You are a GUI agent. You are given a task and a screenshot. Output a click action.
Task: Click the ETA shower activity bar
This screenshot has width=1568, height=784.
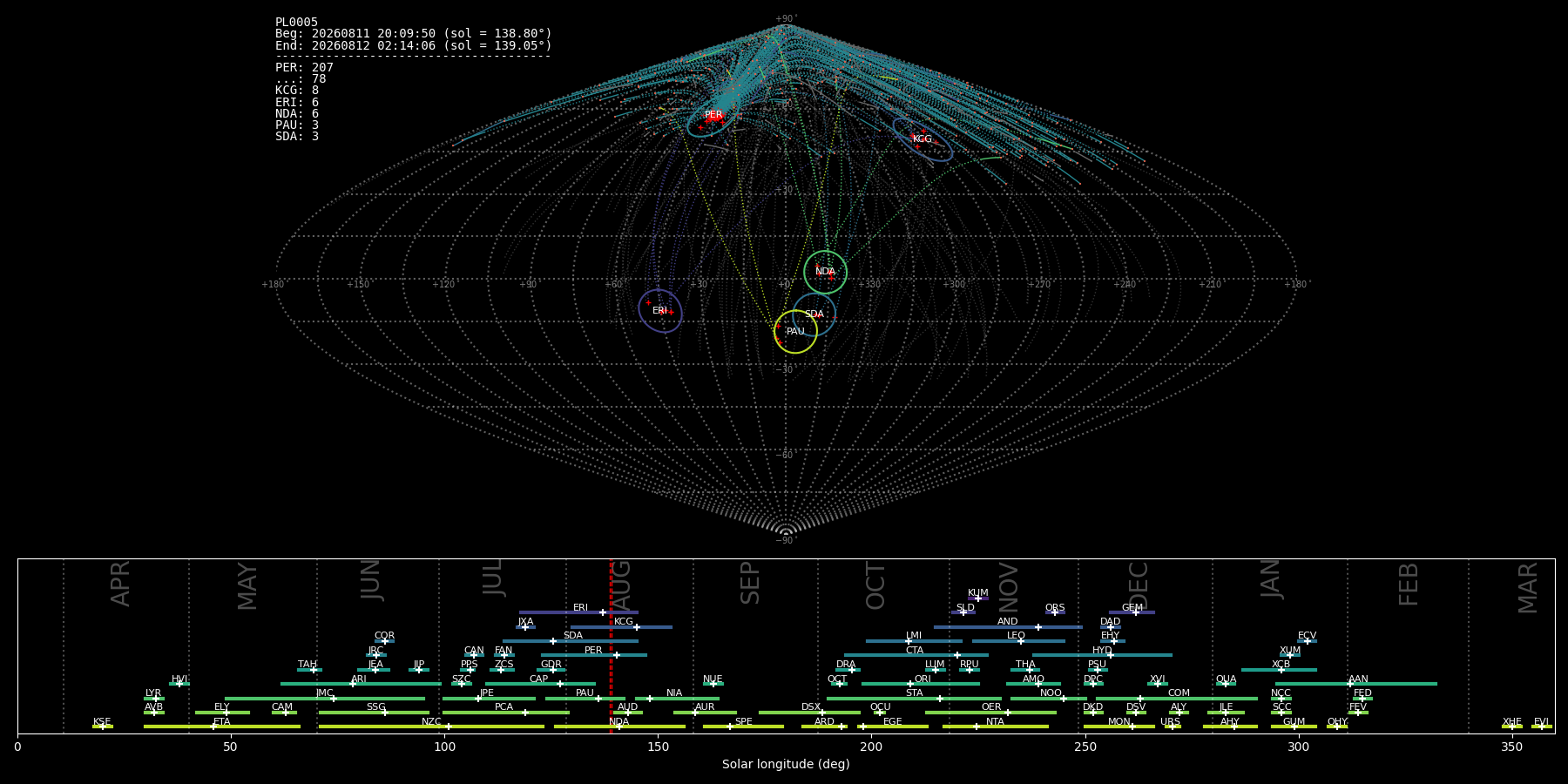(222, 727)
